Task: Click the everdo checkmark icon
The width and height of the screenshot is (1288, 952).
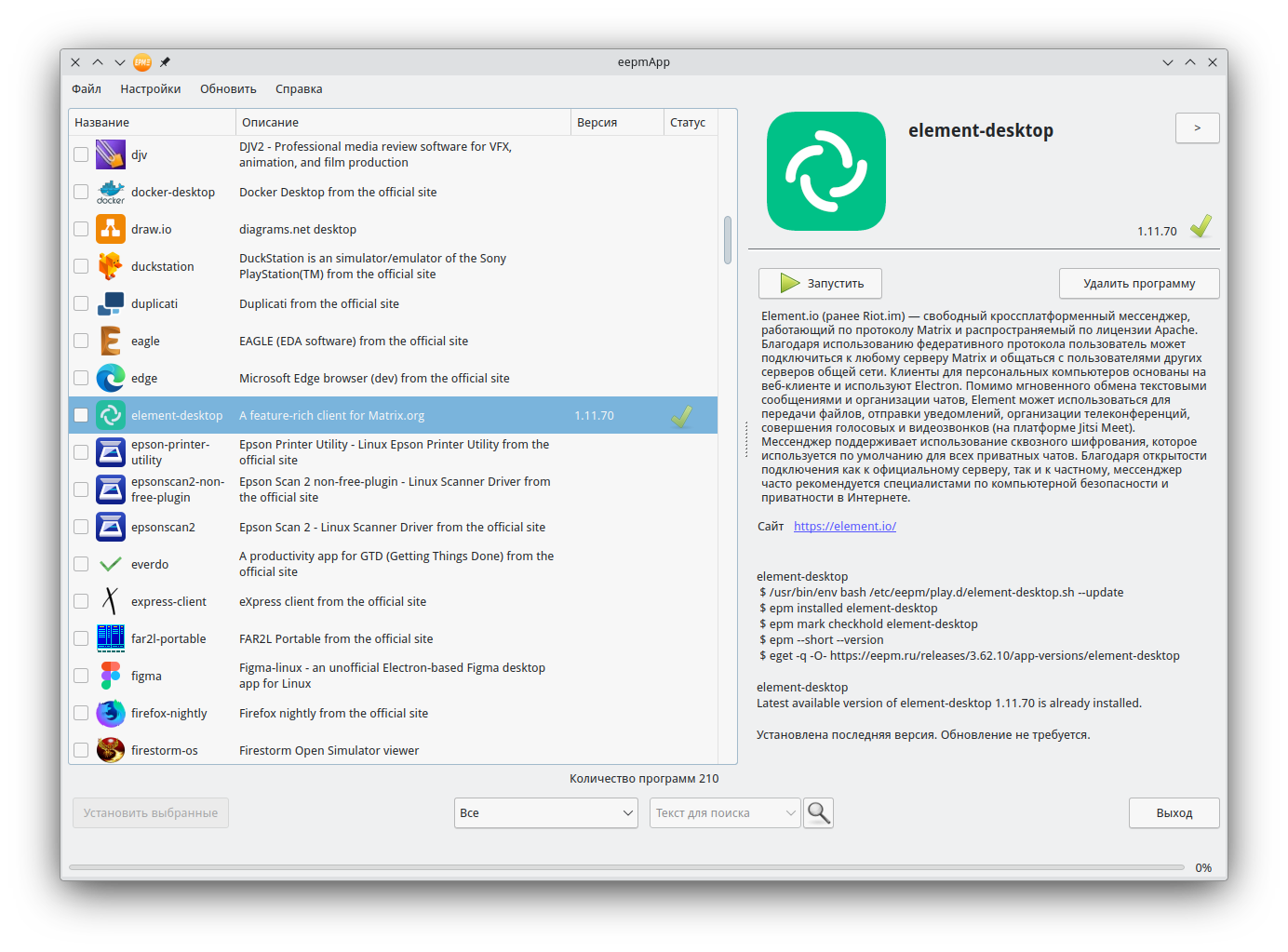Action: tap(111, 564)
